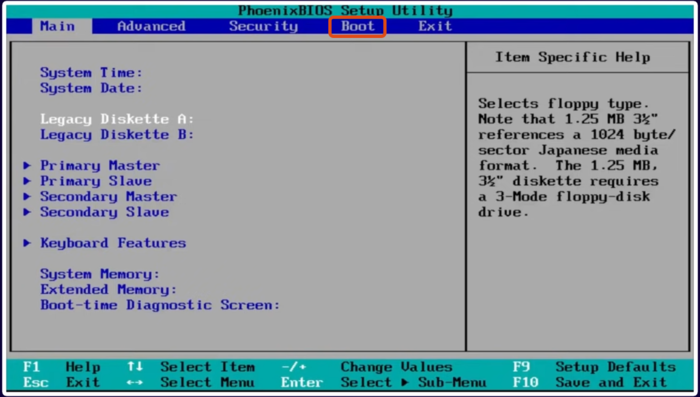
Task: Select Legacy Diskette B setting
Action: click(x=117, y=134)
